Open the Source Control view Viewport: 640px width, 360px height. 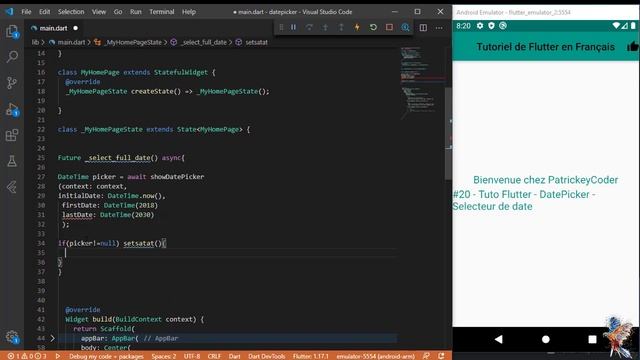click(12, 83)
